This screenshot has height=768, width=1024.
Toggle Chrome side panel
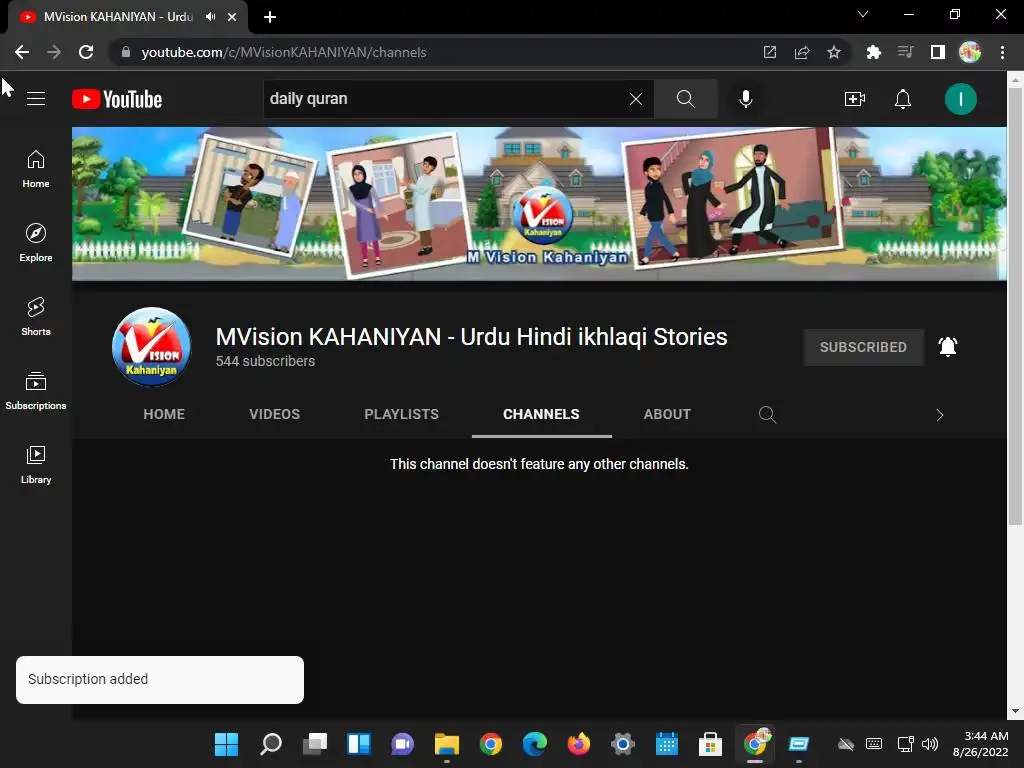[938, 52]
